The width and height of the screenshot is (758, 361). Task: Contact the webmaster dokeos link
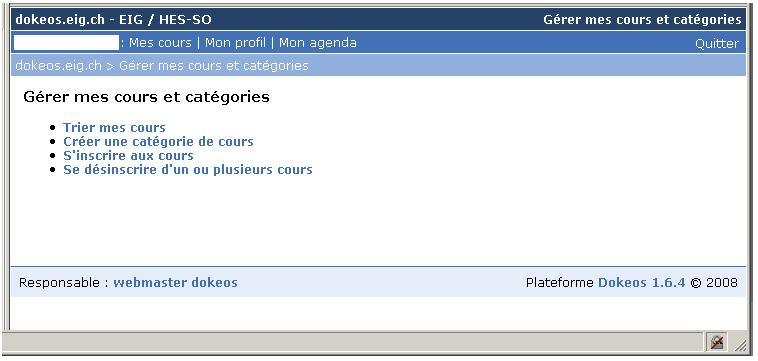pos(175,282)
